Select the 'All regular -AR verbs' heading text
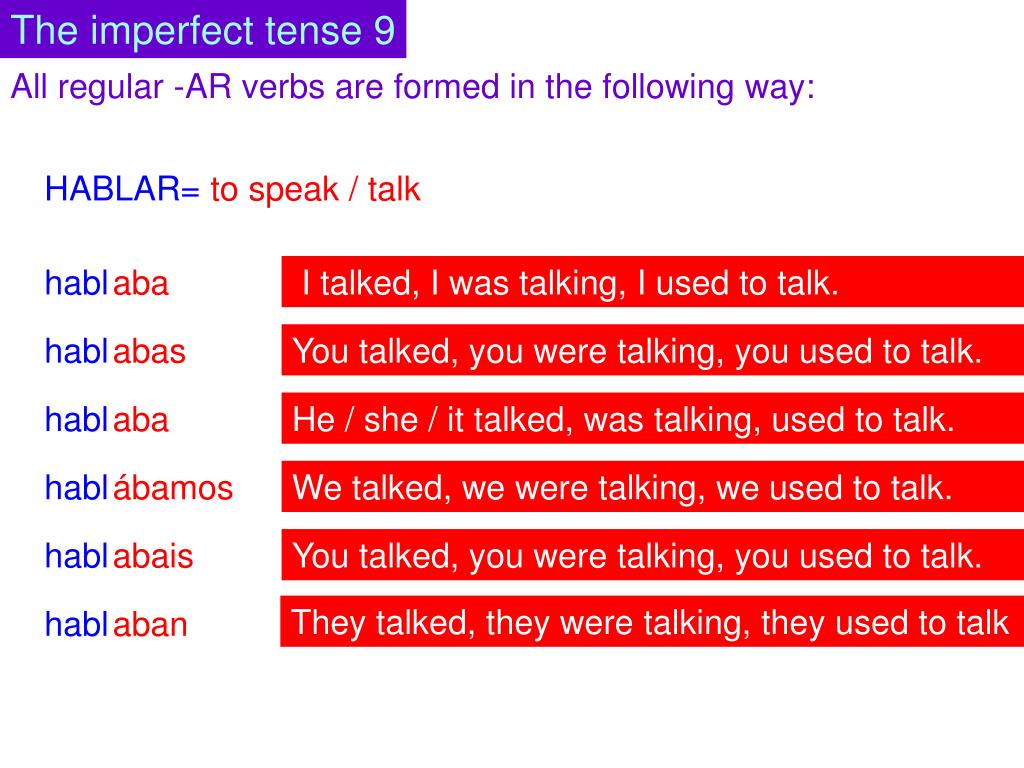This screenshot has width=1024, height=768. (413, 88)
